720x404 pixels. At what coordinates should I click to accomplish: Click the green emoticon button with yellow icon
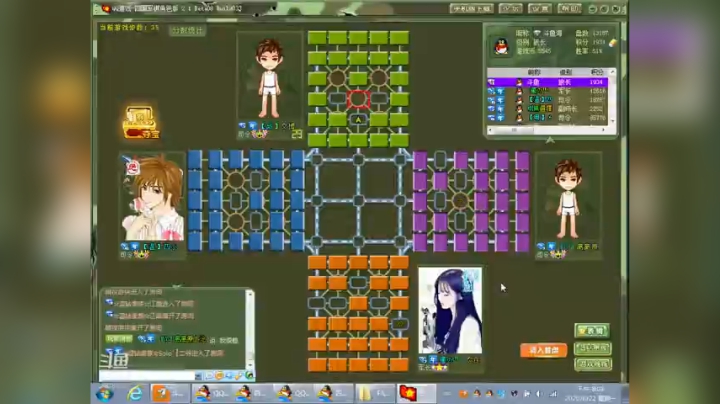point(592,331)
